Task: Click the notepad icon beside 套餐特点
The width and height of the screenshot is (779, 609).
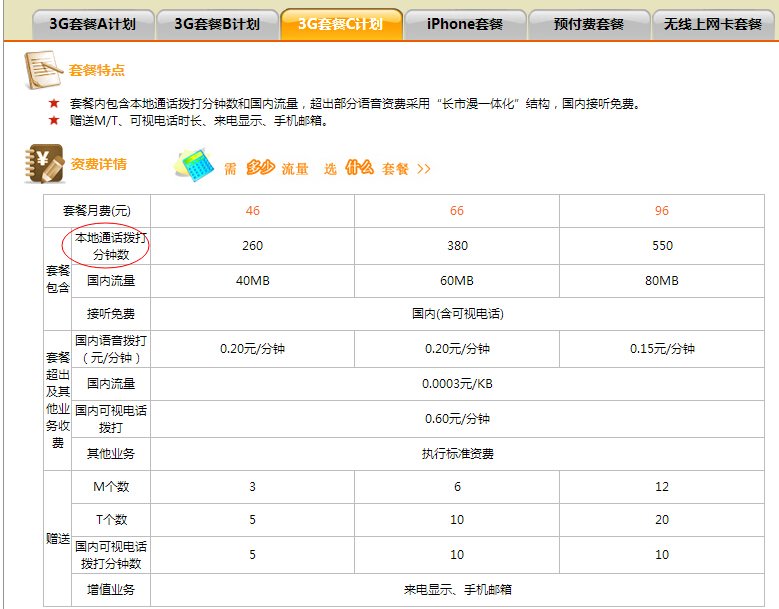Action: click(x=42, y=70)
